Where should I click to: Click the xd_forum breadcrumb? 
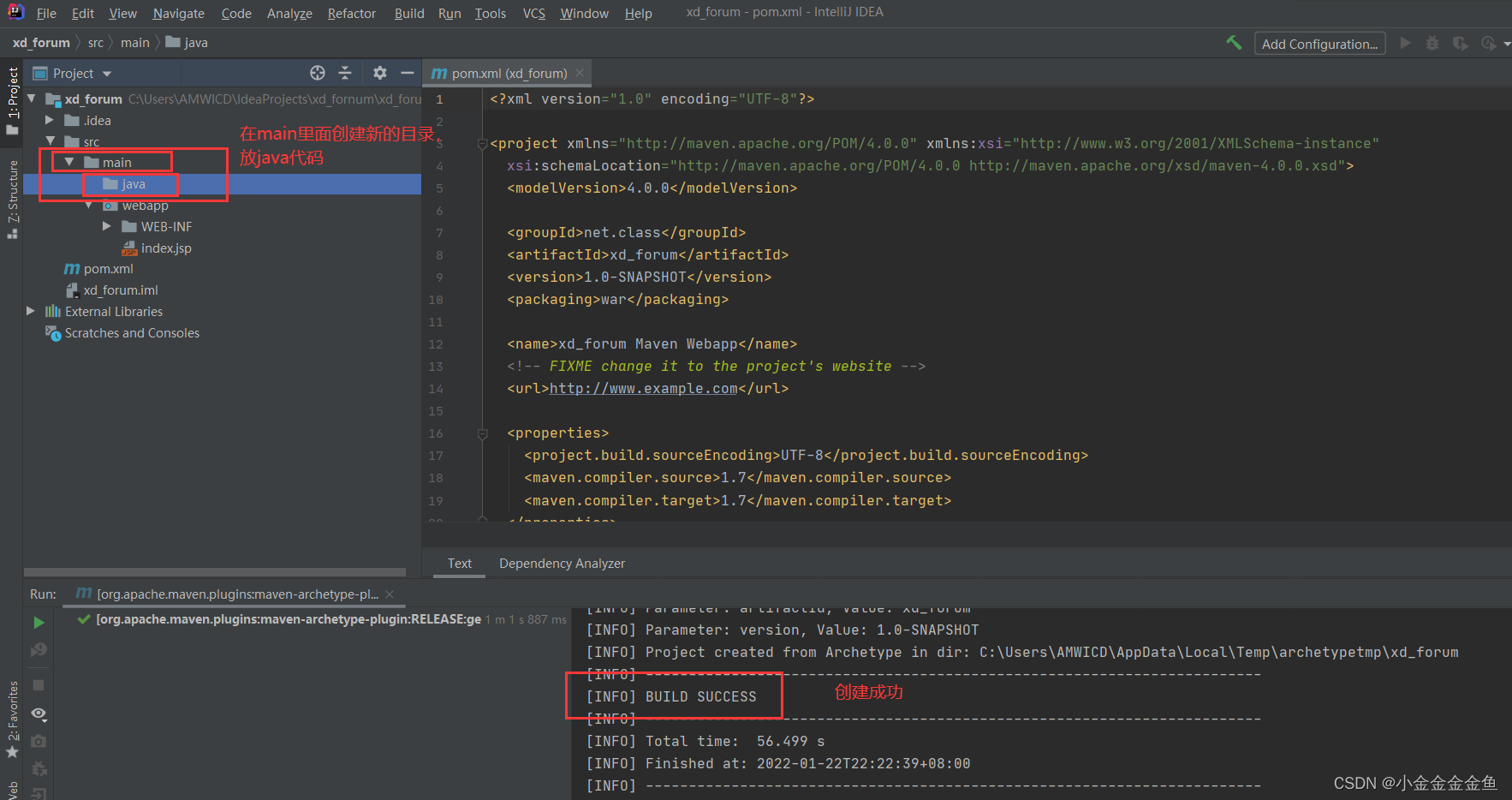[x=41, y=43]
